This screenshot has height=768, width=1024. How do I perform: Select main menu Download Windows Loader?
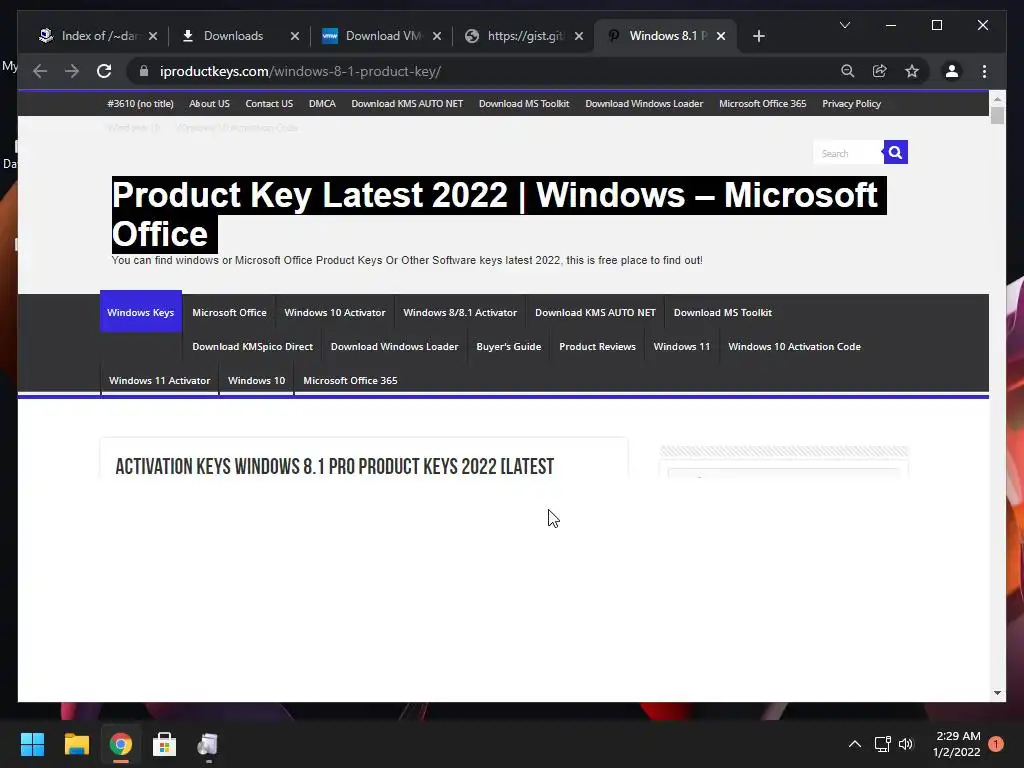pos(394,346)
